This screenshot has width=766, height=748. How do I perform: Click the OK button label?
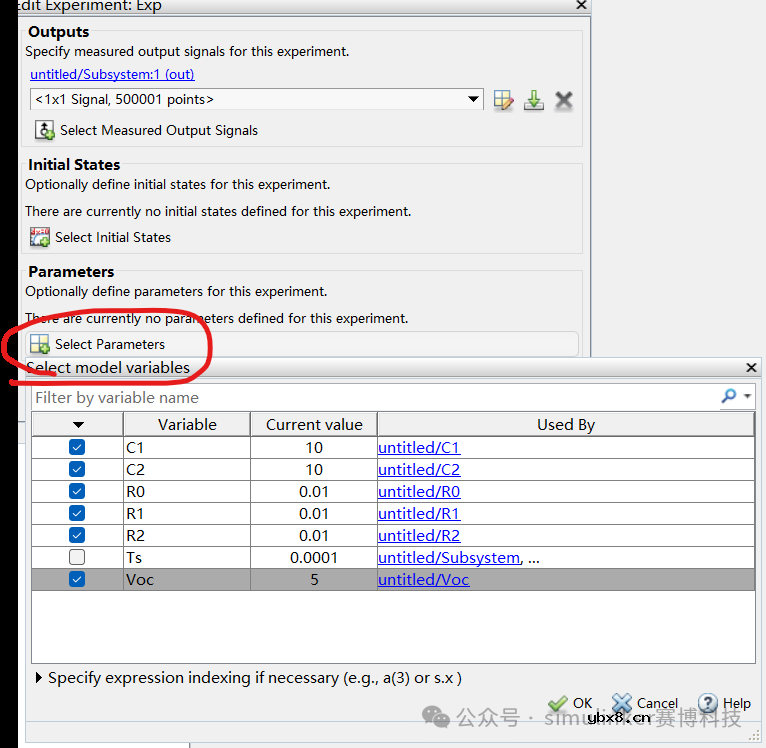(x=582, y=703)
